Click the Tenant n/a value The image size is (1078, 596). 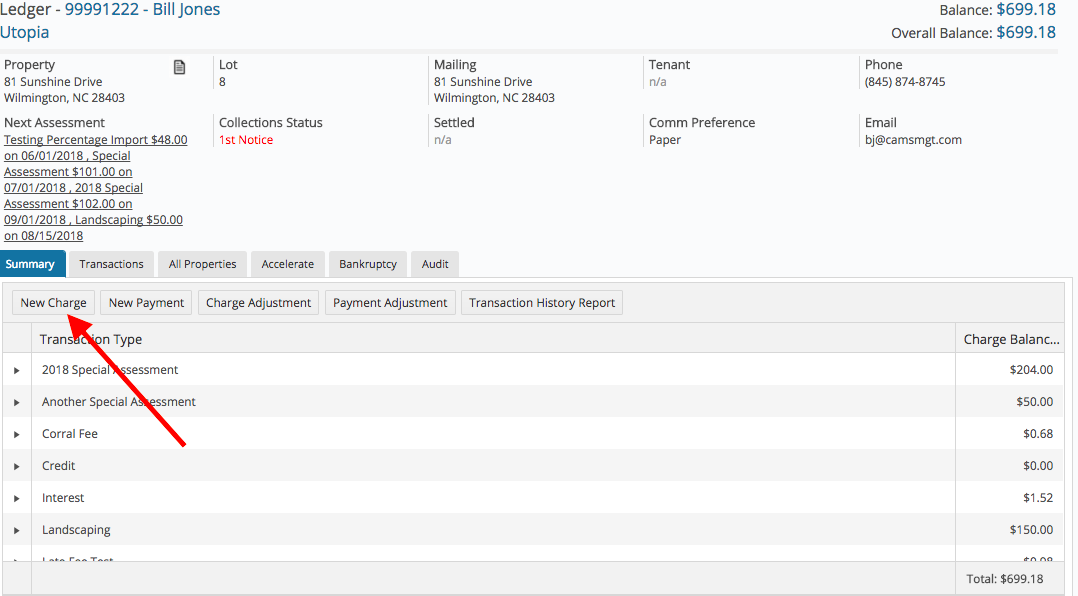tap(657, 82)
